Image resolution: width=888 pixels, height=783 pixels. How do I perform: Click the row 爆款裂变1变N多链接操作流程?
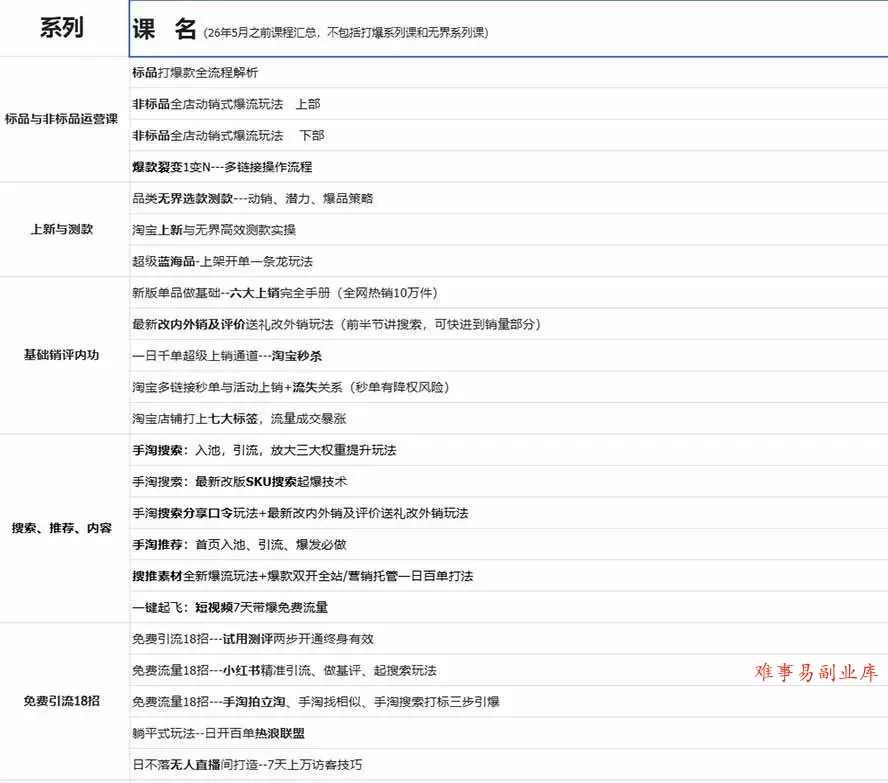[x=509, y=167]
